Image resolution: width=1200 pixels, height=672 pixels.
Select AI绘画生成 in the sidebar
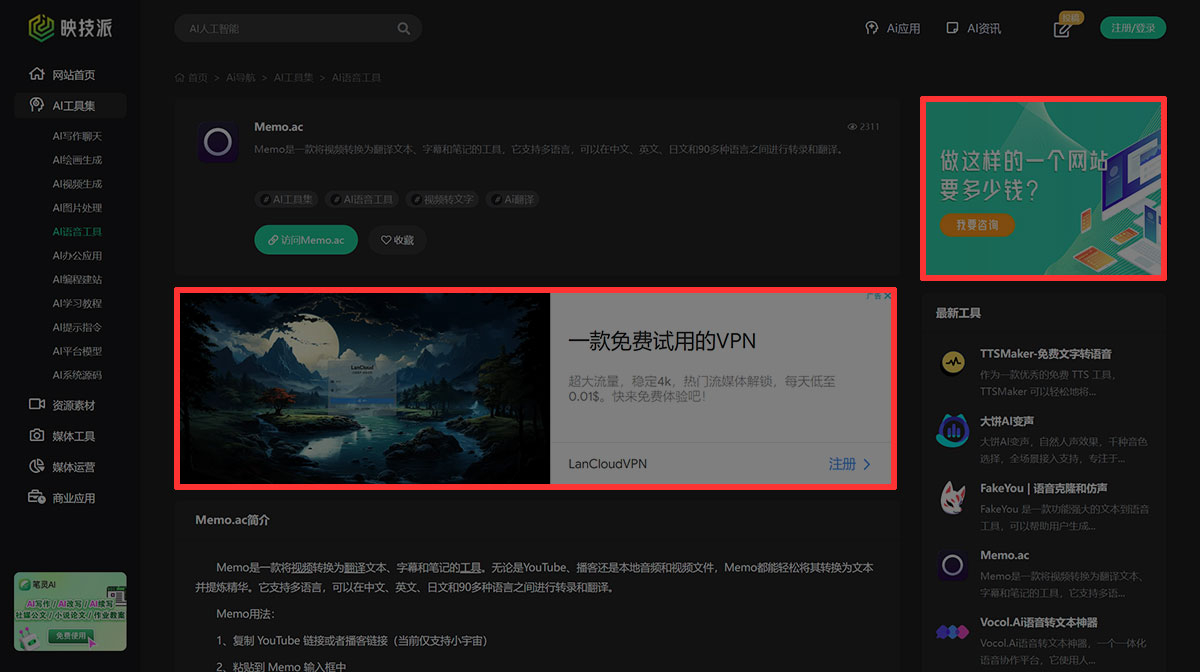coord(77,160)
